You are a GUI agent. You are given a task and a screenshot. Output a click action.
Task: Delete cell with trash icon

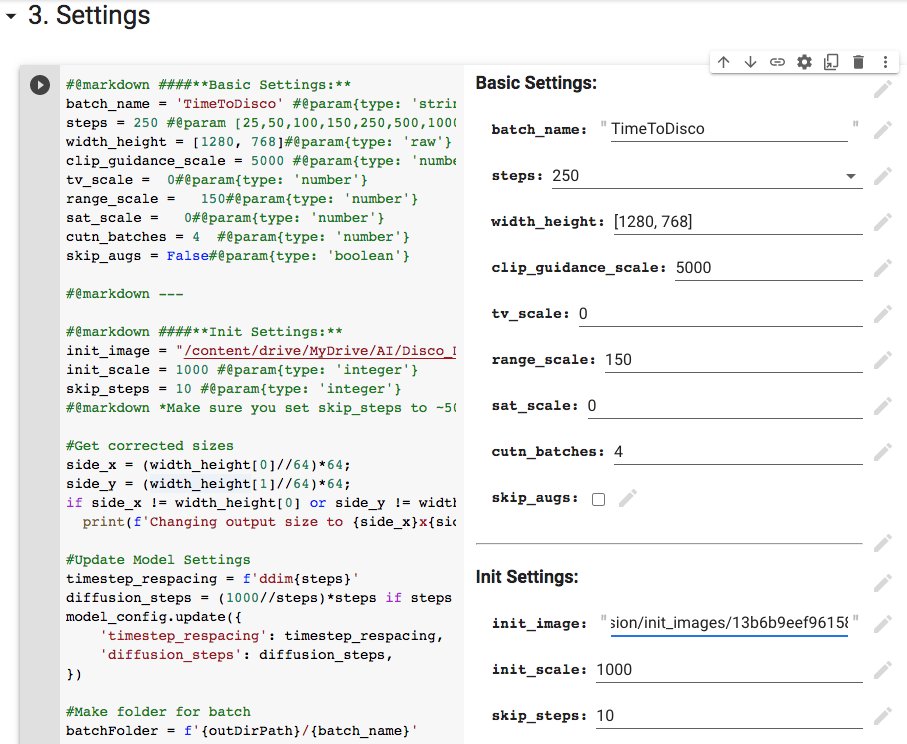click(x=858, y=62)
